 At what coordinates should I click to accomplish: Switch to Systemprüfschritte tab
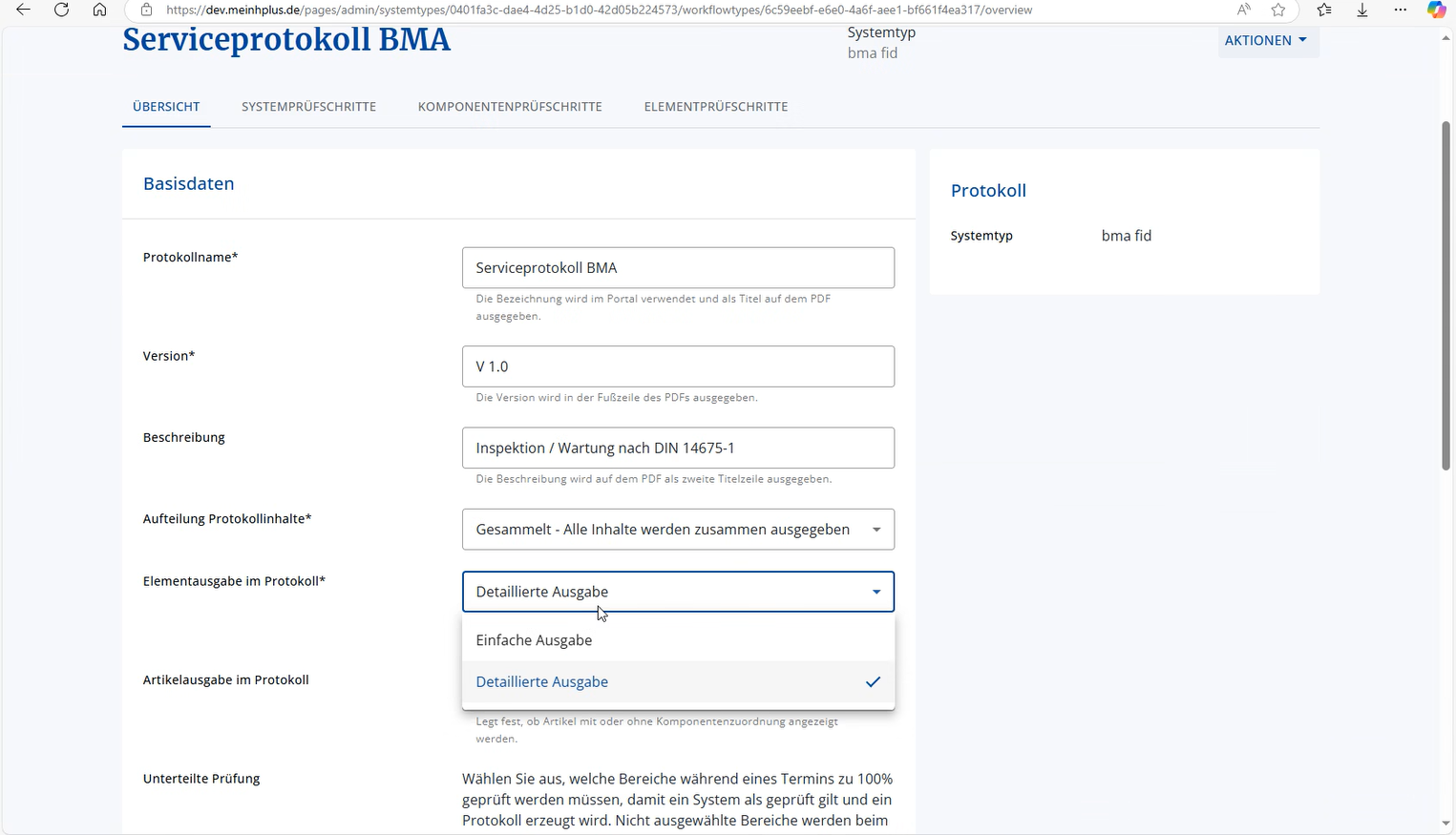click(x=308, y=107)
